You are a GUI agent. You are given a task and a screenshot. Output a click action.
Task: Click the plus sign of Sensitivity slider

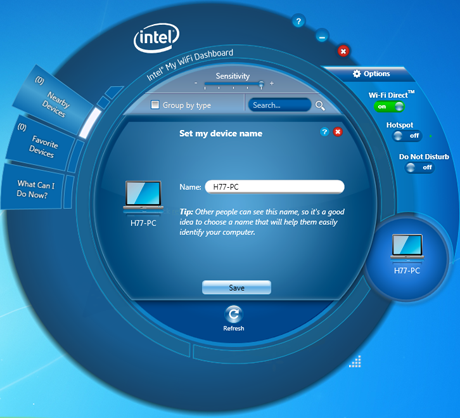272,83
